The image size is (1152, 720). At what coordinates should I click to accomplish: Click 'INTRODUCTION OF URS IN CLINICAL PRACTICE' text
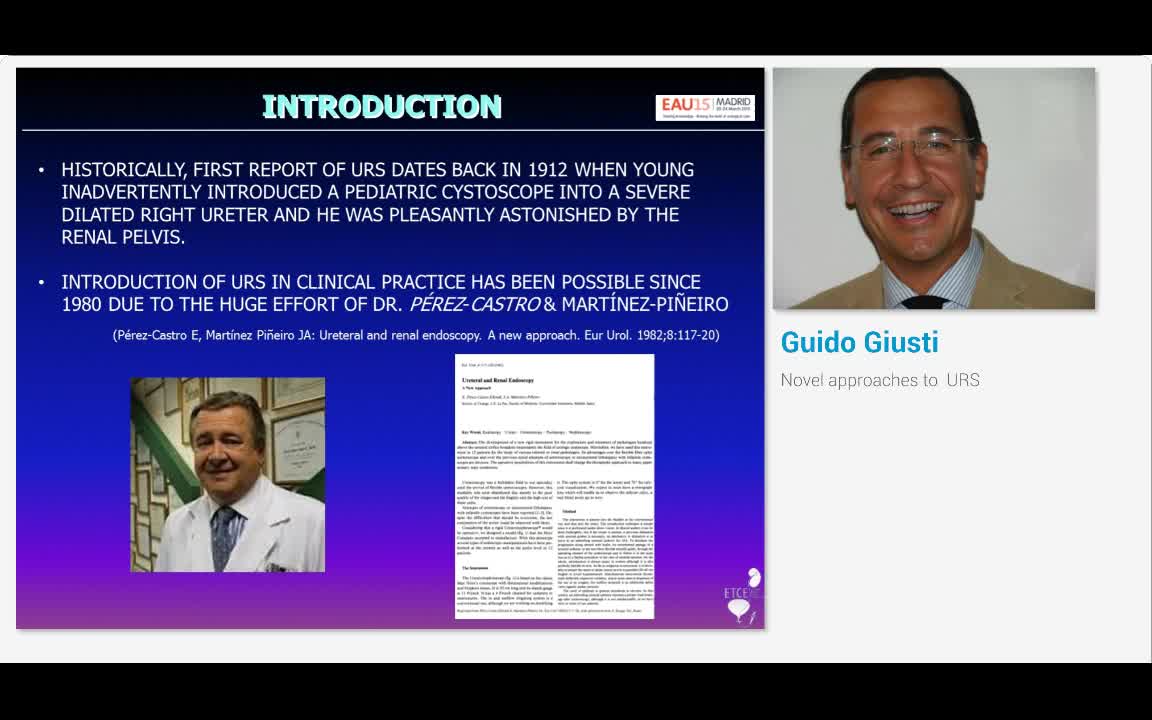coord(380,282)
